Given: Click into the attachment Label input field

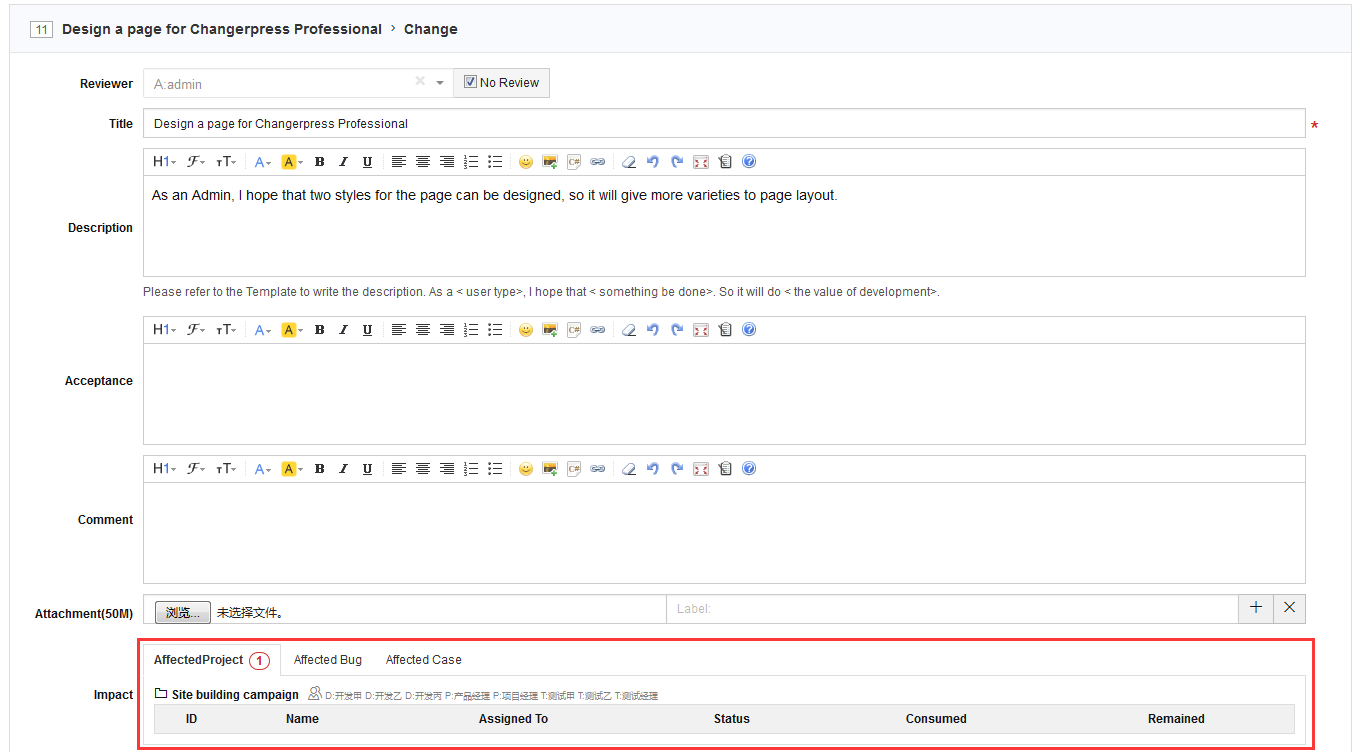Looking at the screenshot, I should pyautogui.click(x=950, y=608).
